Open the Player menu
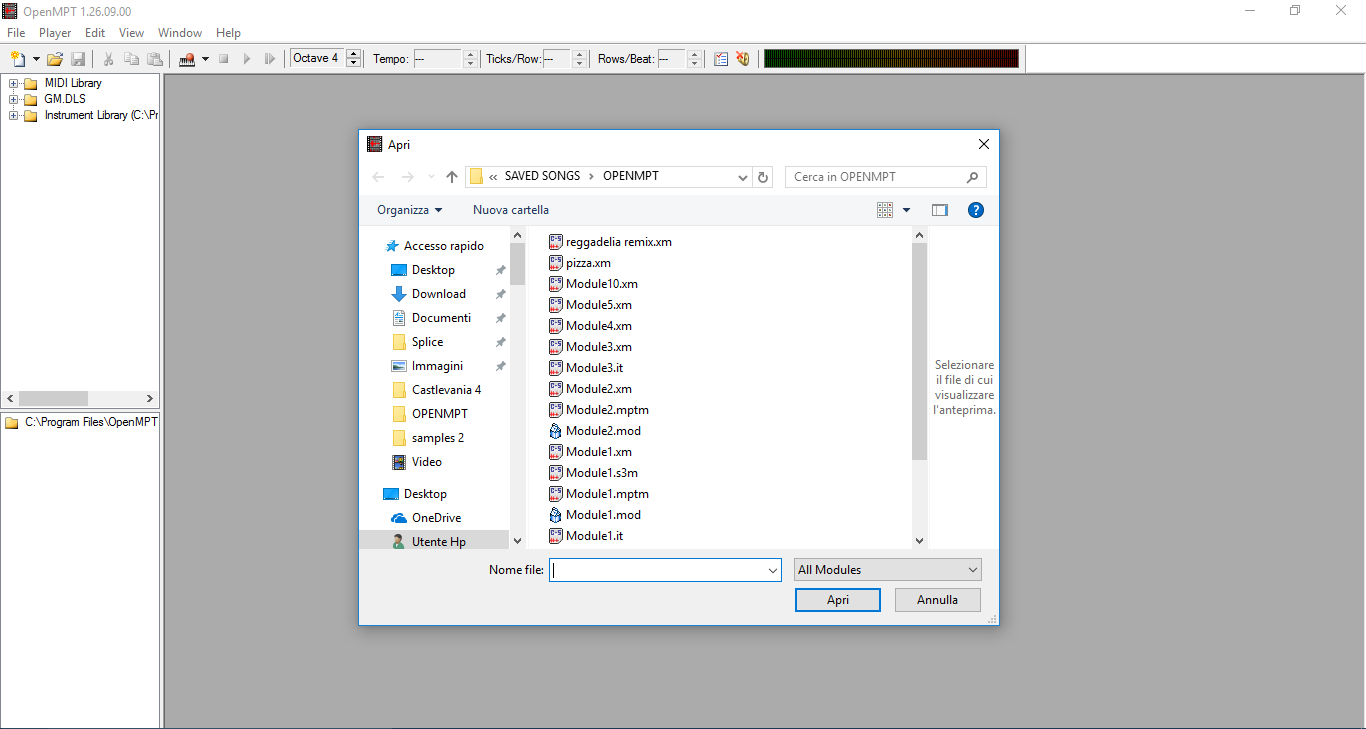Viewport: 1366px width, 729px height. click(55, 33)
